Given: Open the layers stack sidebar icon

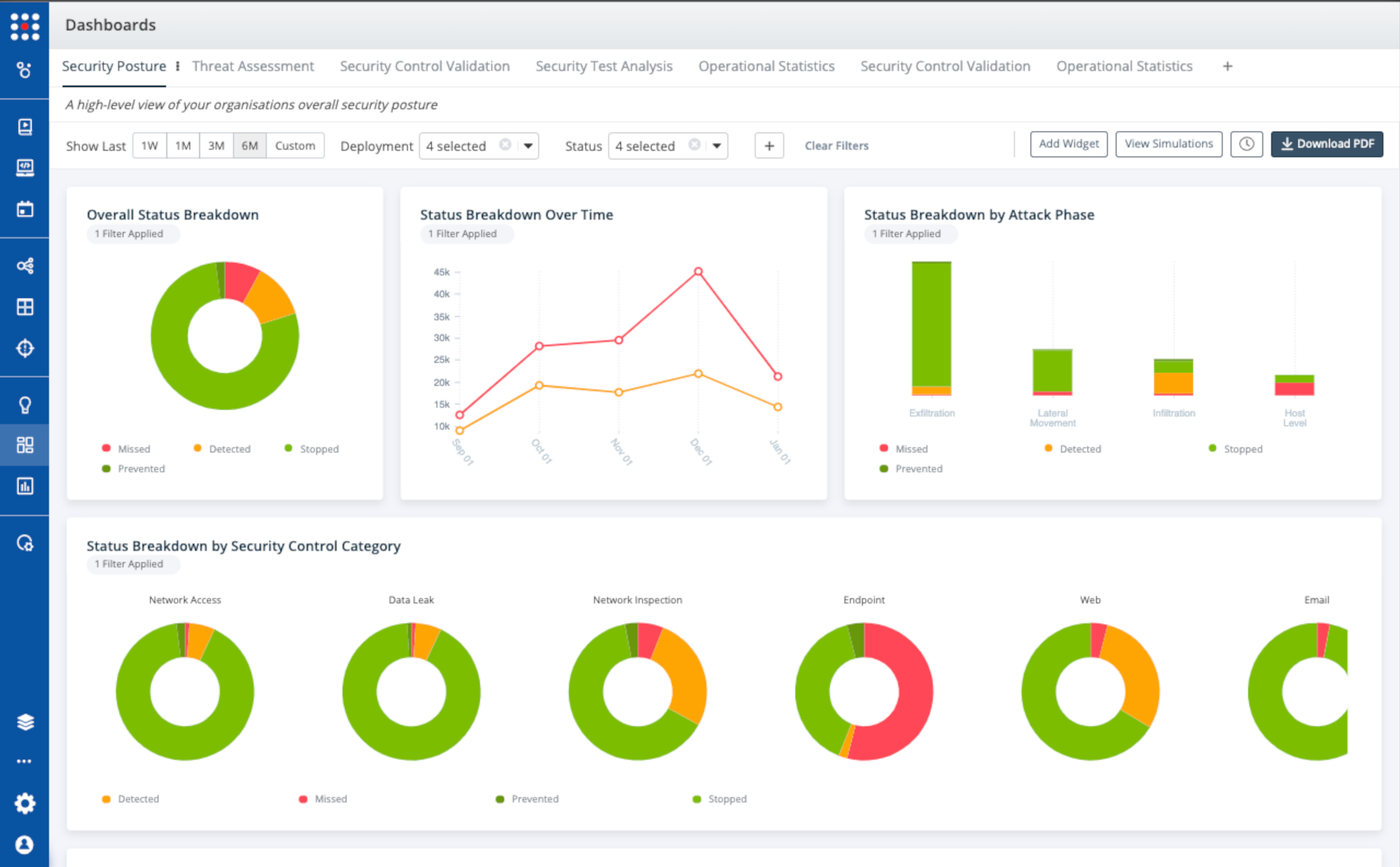Looking at the screenshot, I should point(25,722).
